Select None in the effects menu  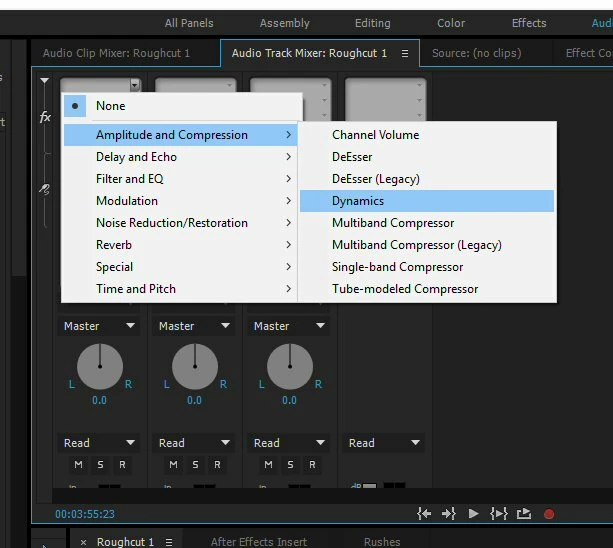[183, 106]
